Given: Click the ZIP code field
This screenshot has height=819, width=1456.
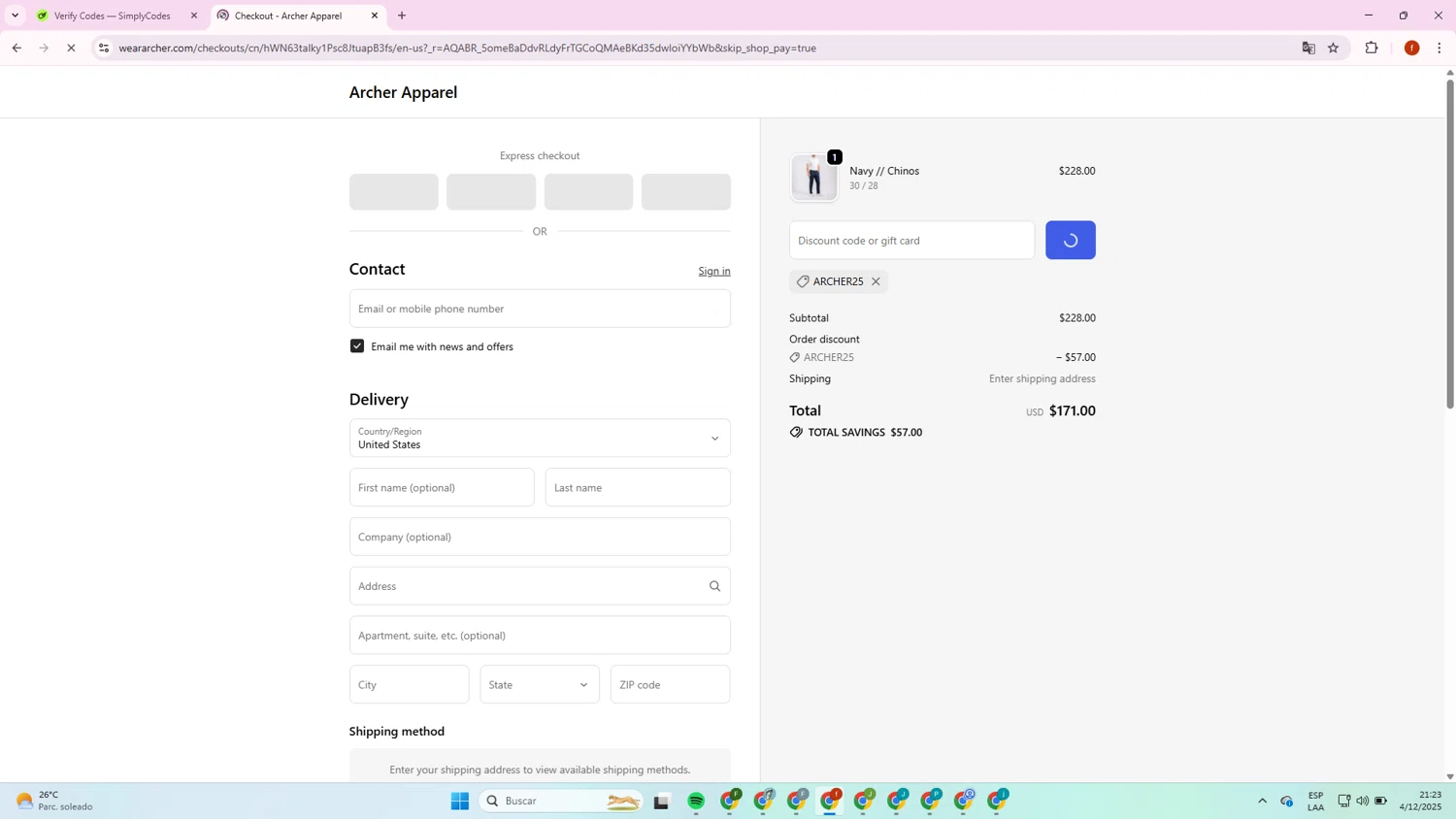Looking at the screenshot, I should pyautogui.click(x=670, y=685).
